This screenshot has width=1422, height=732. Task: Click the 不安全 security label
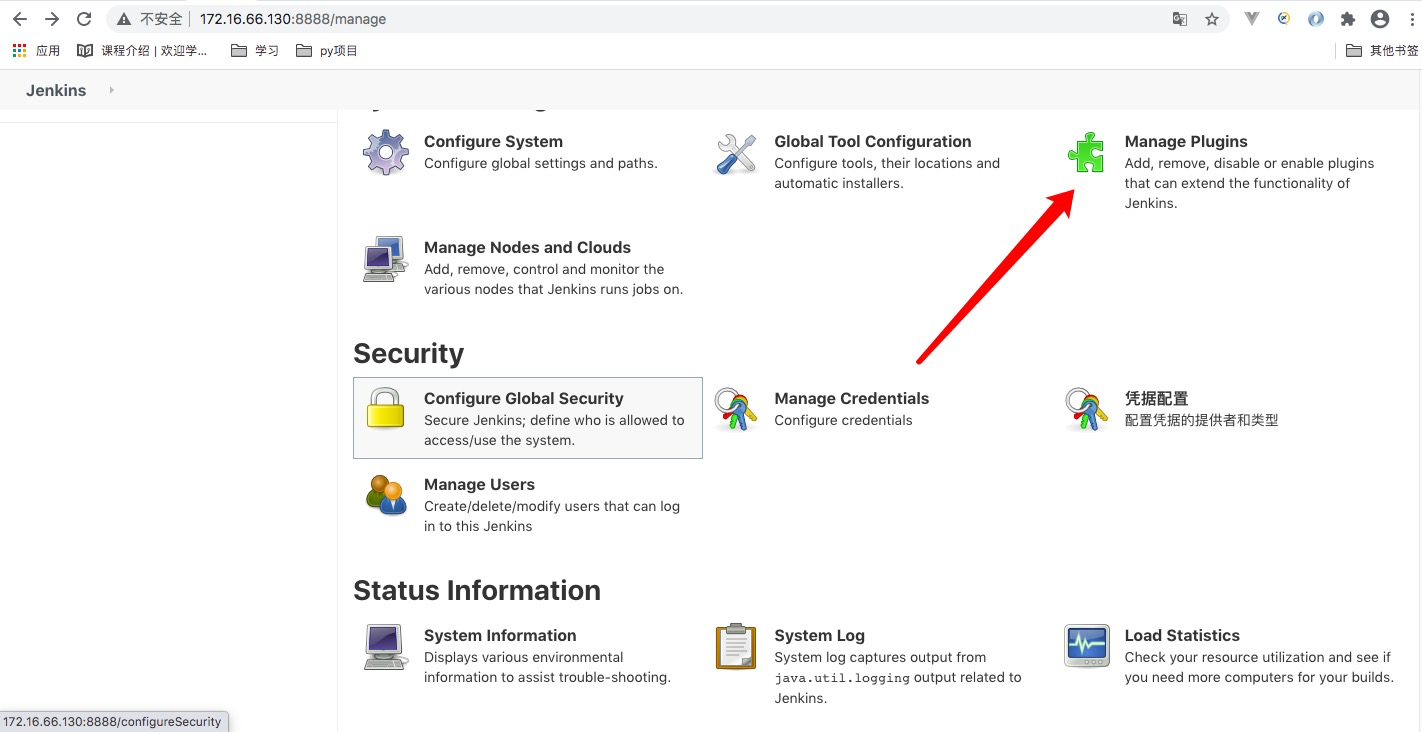pyautogui.click(x=161, y=19)
